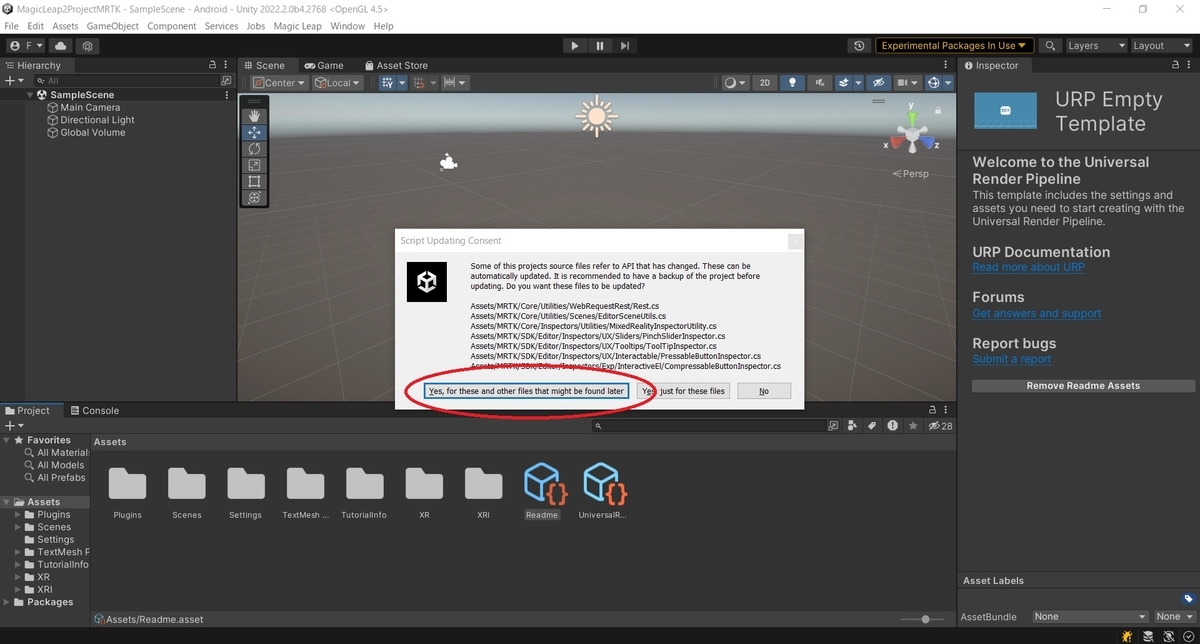Toggle scene audio mute button

pos(820,83)
